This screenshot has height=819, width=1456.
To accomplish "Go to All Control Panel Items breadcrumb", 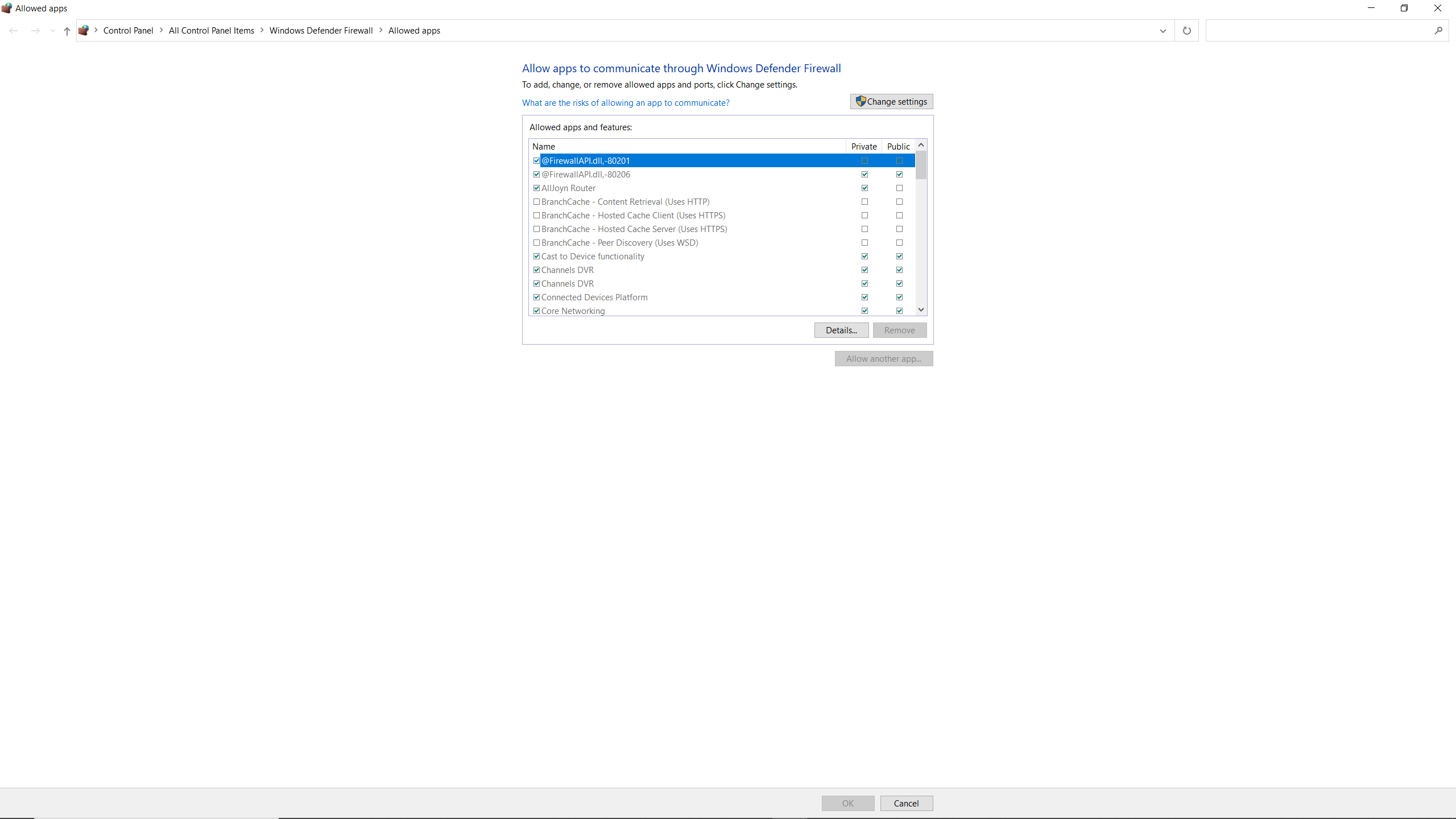I will coord(211,31).
